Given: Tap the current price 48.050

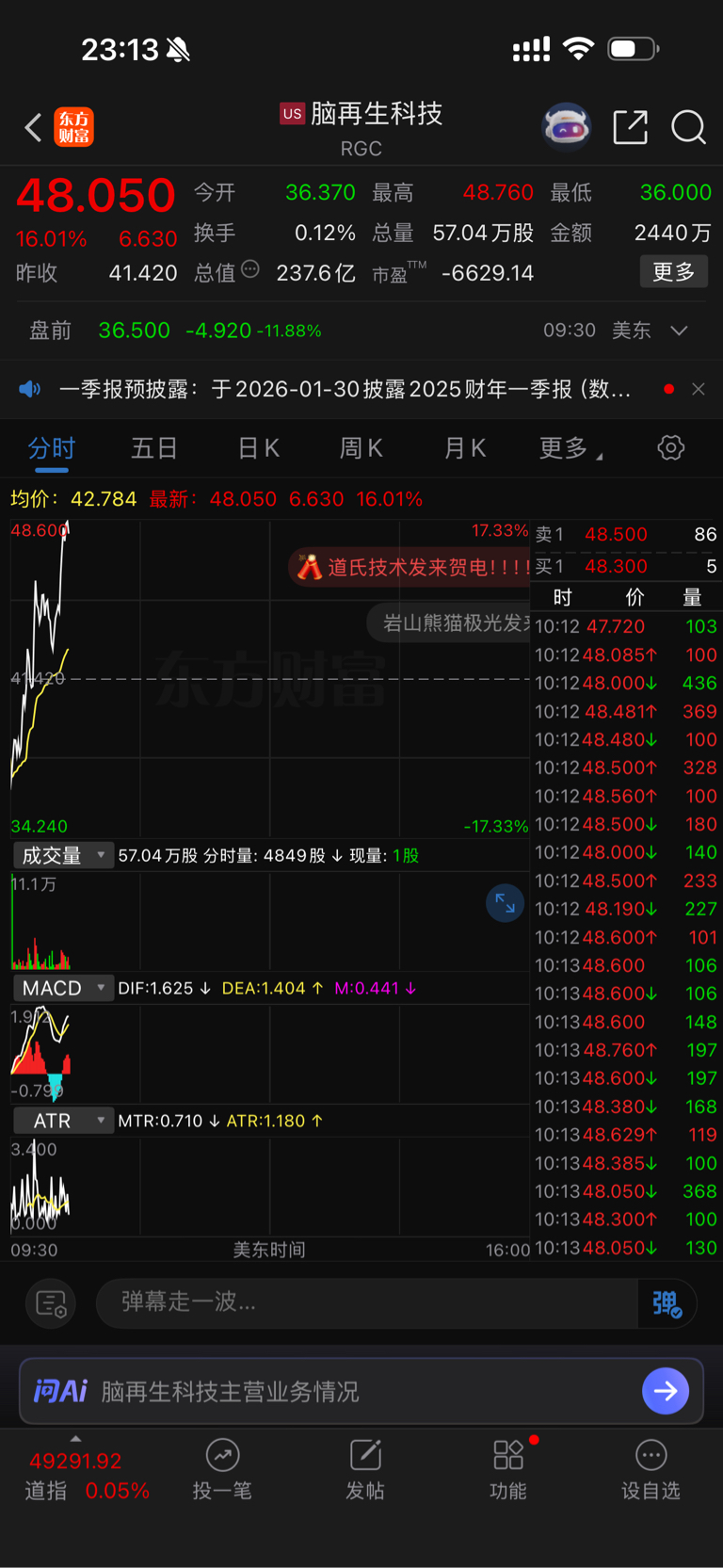Looking at the screenshot, I should tap(96, 196).
